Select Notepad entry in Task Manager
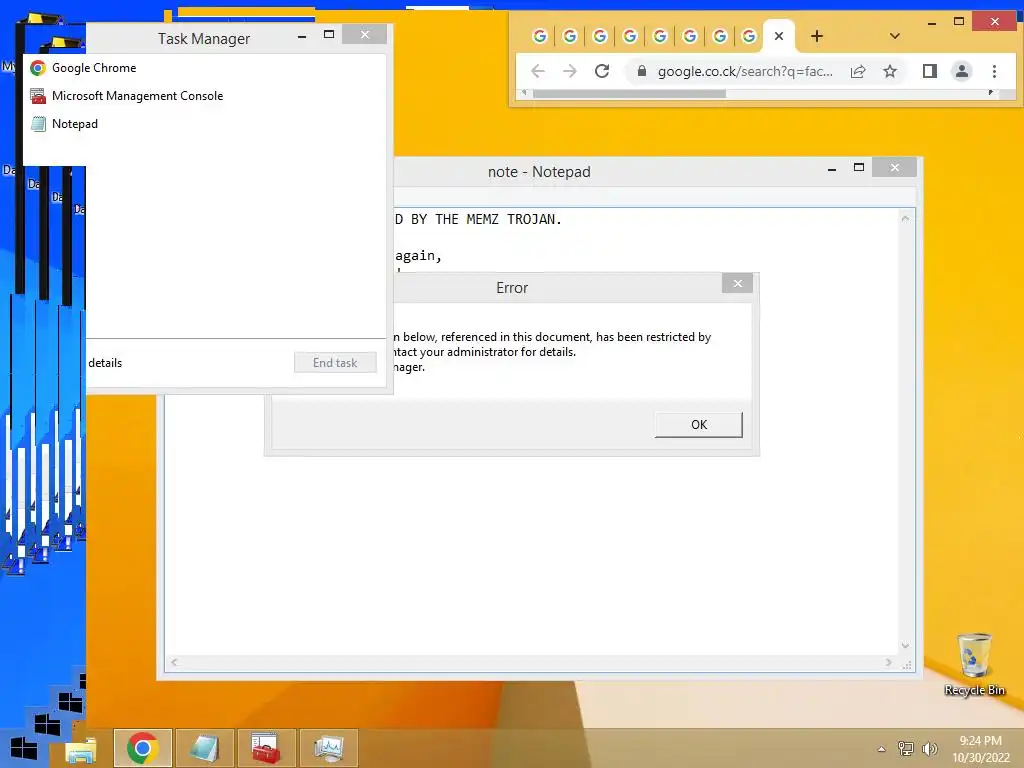Image resolution: width=1024 pixels, height=768 pixels. coord(204,124)
